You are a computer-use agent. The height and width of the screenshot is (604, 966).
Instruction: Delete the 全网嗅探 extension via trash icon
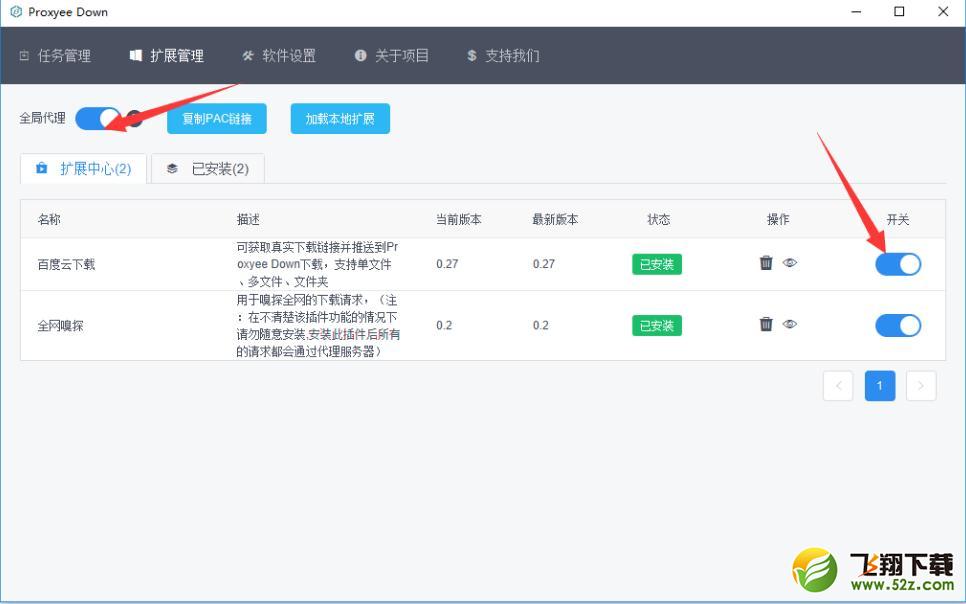click(766, 324)
